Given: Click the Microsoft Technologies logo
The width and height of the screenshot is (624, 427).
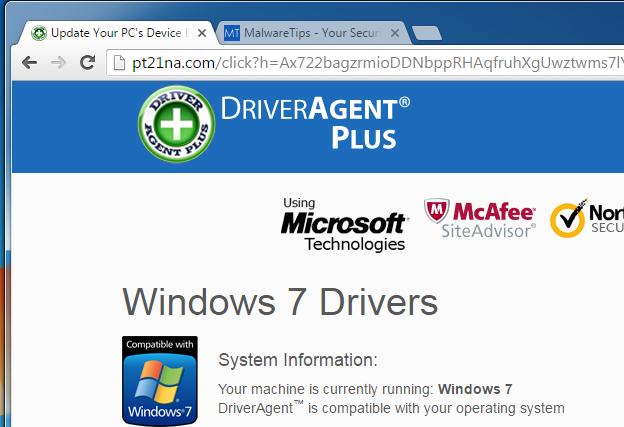Looking at the screenshot, I should (344, 224).
